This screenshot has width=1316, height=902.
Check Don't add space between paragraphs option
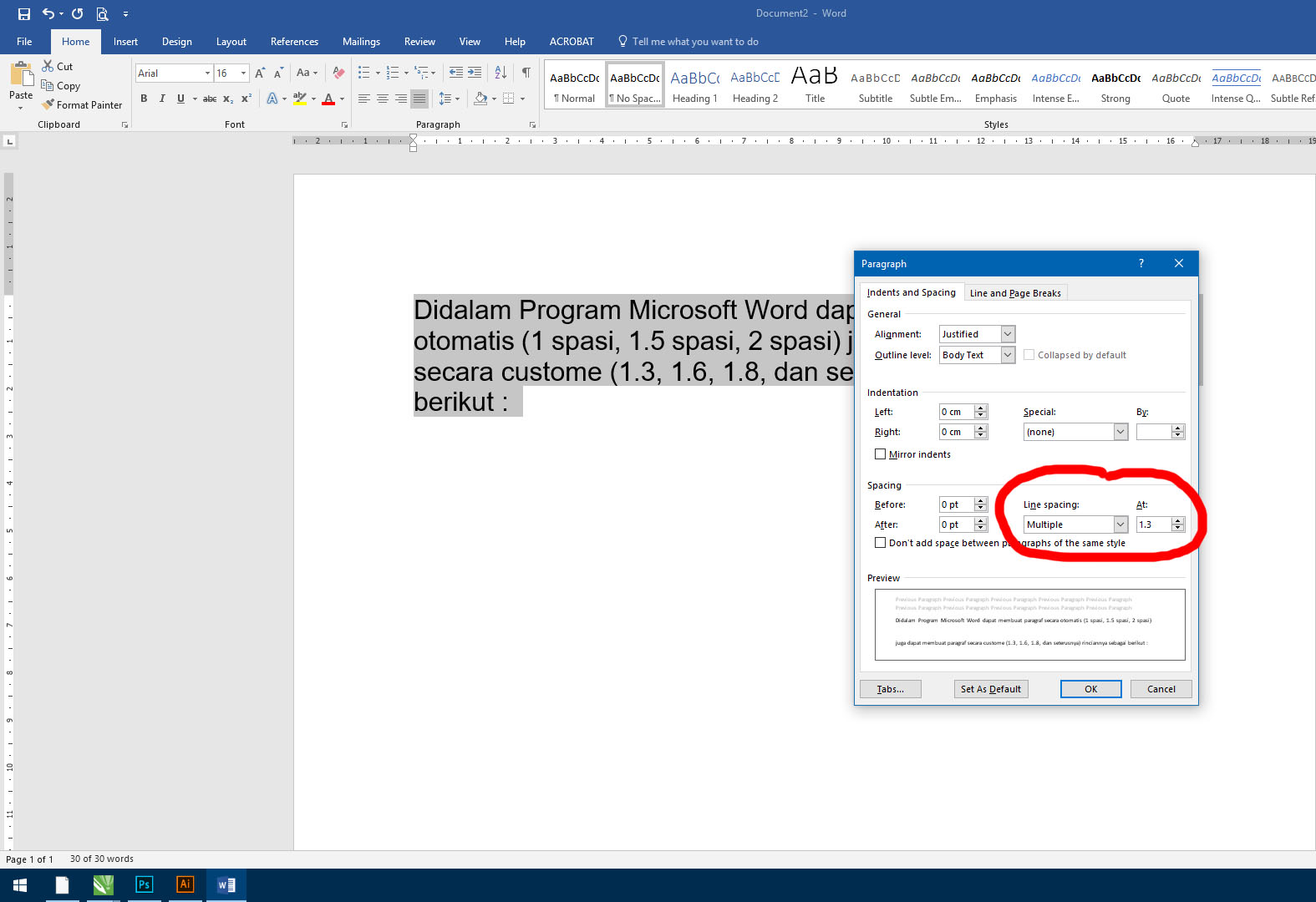coord(880,543)
